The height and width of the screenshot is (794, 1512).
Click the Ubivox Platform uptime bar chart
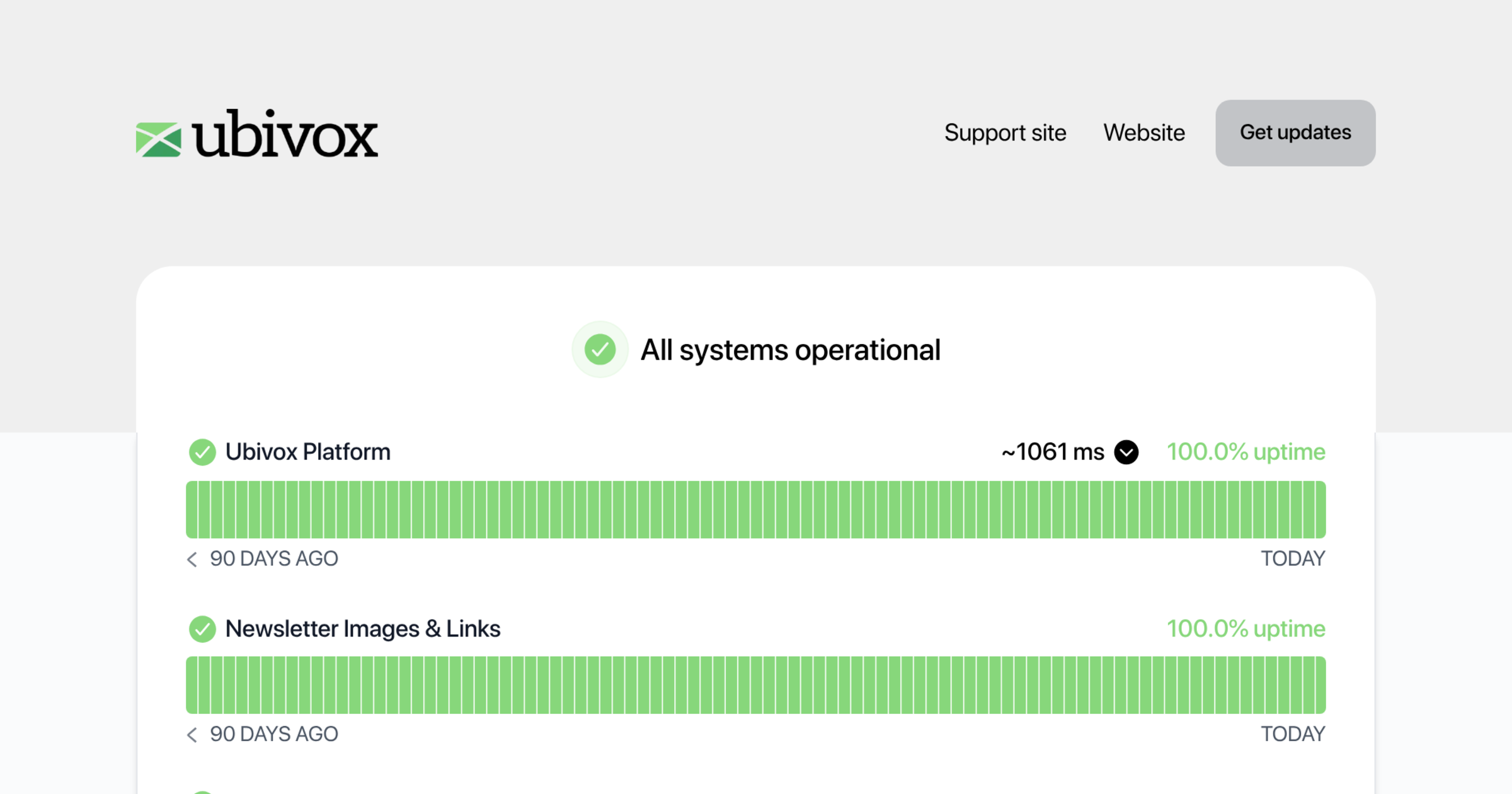point(756,509)
